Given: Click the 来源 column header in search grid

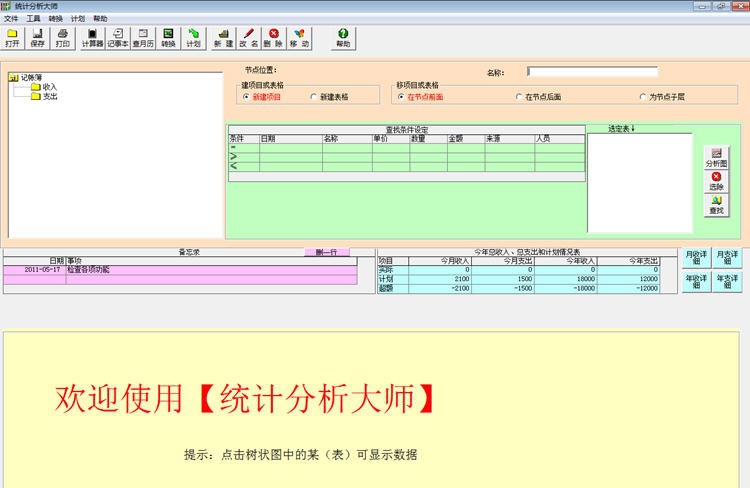Looking at the screenshot, I should (x=509, y=139).
